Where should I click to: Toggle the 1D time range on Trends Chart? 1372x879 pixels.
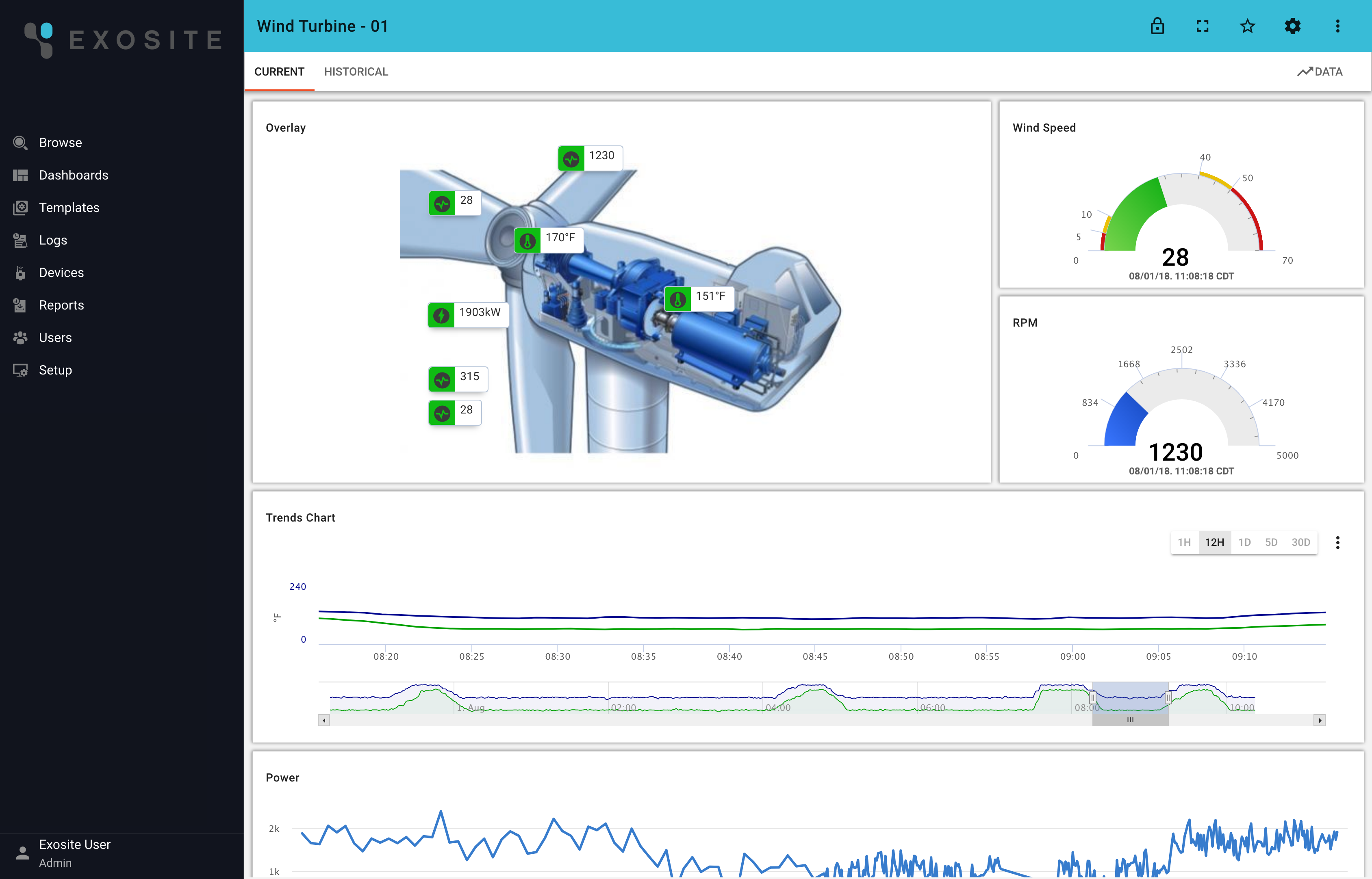pyautogui.click(x=1245, y=542)
